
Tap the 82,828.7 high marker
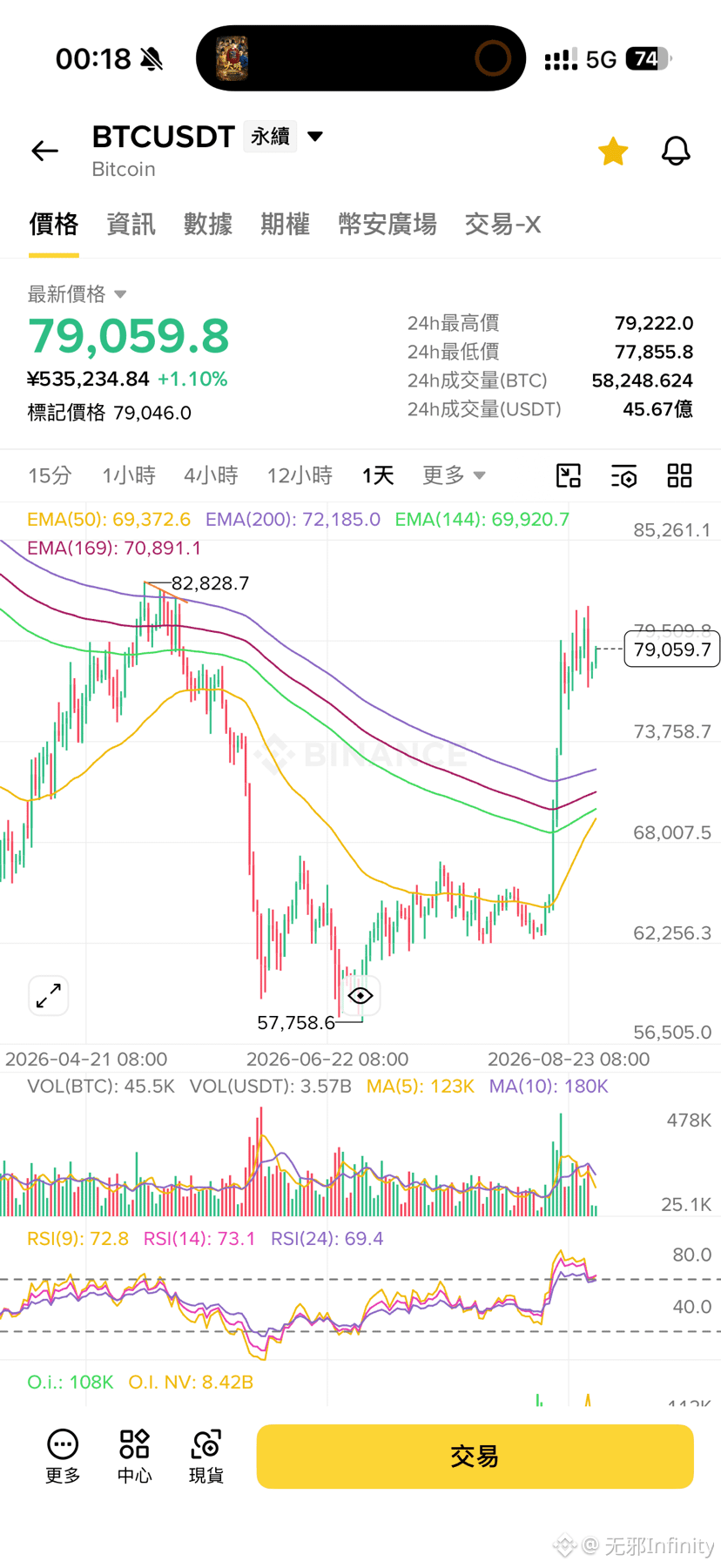click(x=211, y=583)
